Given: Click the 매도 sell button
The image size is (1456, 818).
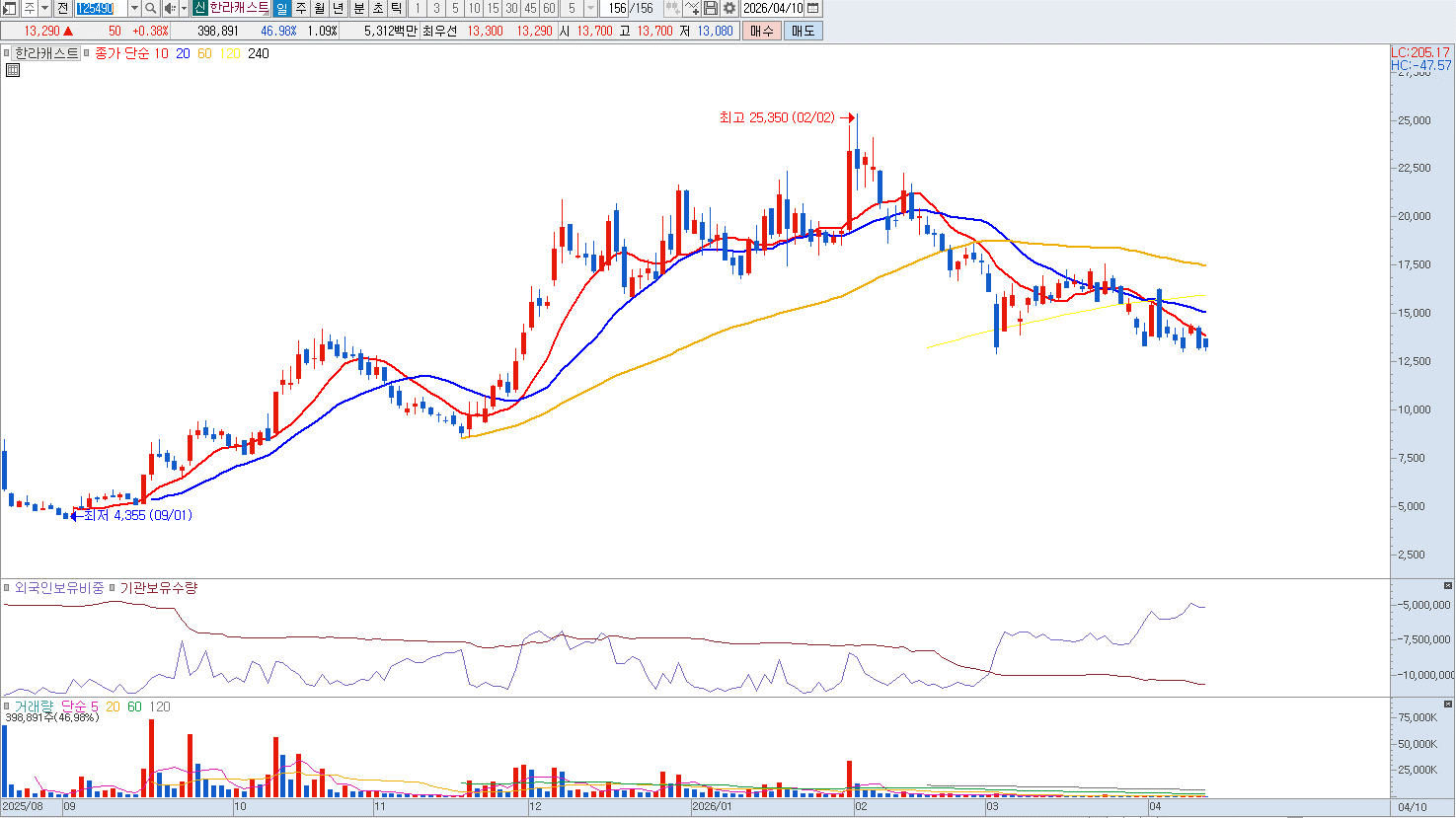Looking at the screenshot, I should 804,31.
